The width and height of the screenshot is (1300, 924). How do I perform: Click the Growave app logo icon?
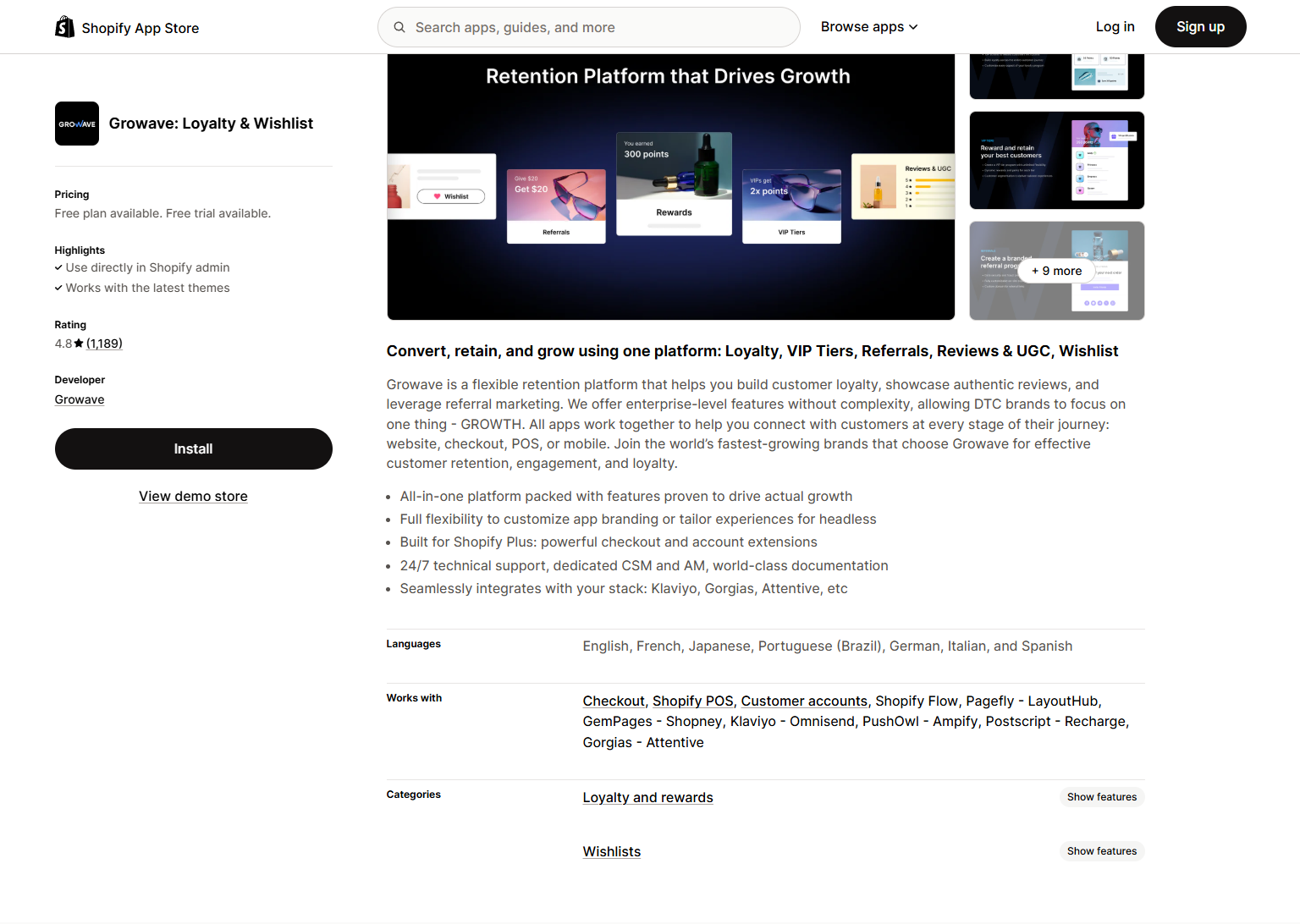coord(77,124)
